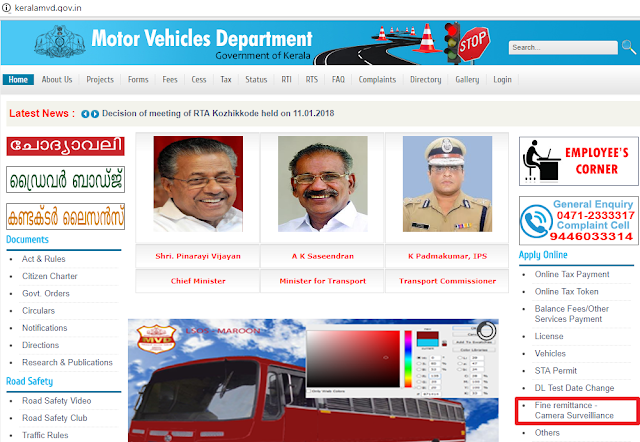Image resolution: width=640 pixels, height=442 pixels.
Task: Click the red Malayalam questionnaire banner
Action: pos(65,146)
